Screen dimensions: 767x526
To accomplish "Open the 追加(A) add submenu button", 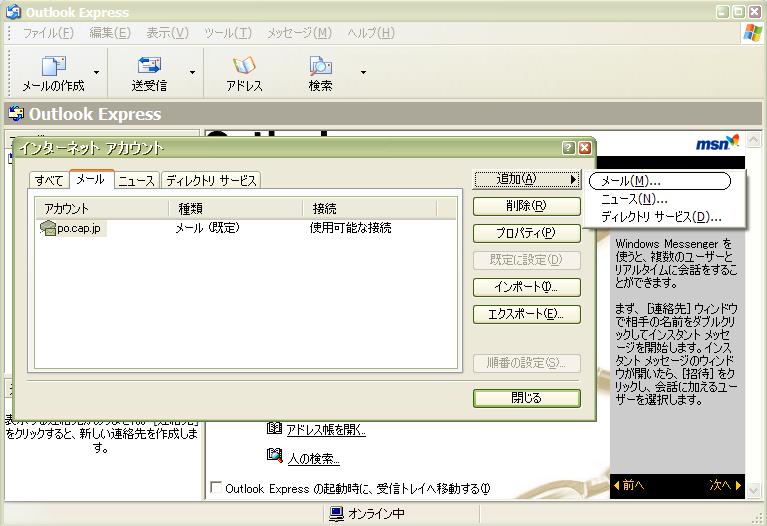I will pyautogui.click(x=527, y=179).
